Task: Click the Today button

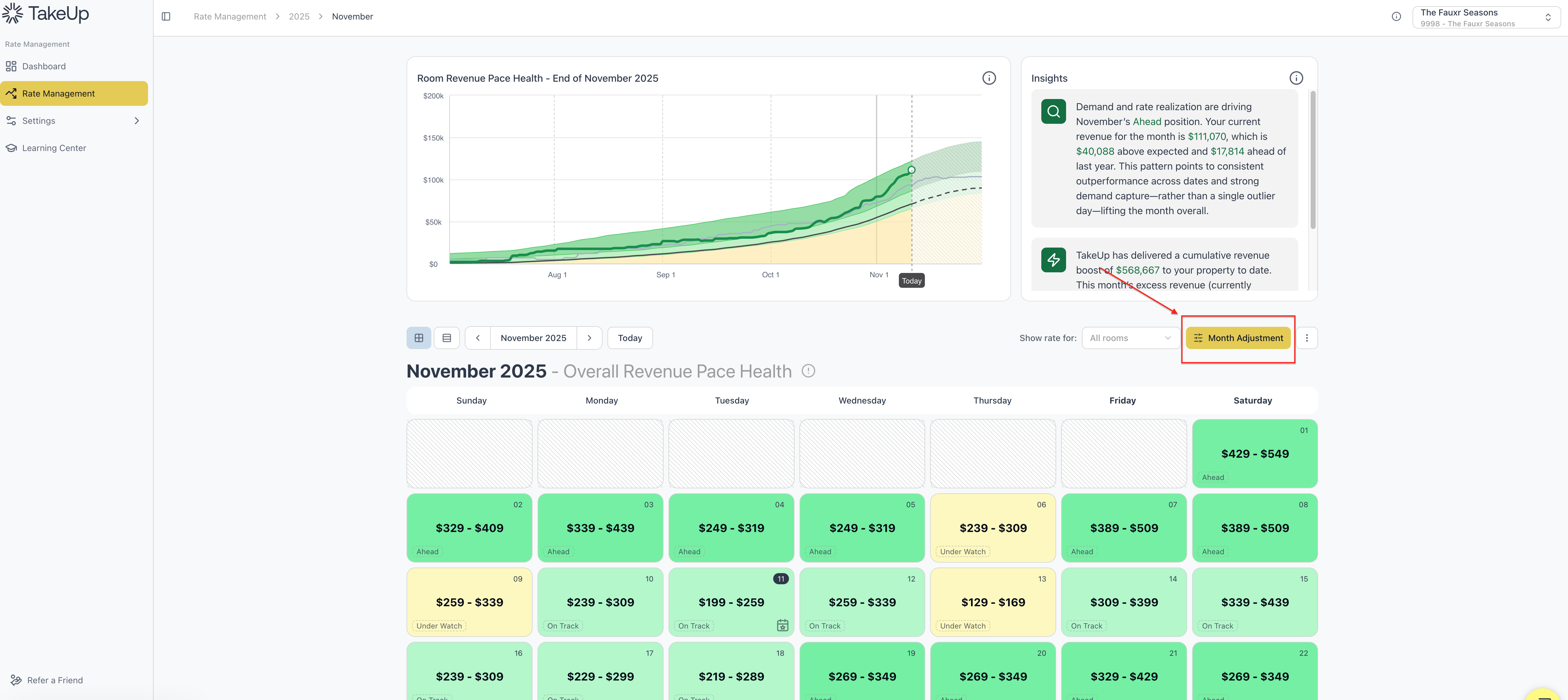Action: click(629, 338)
